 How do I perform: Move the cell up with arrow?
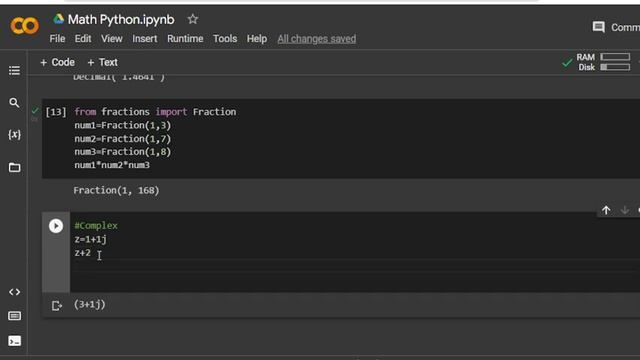pyautogui.click(x=606, y=210)
